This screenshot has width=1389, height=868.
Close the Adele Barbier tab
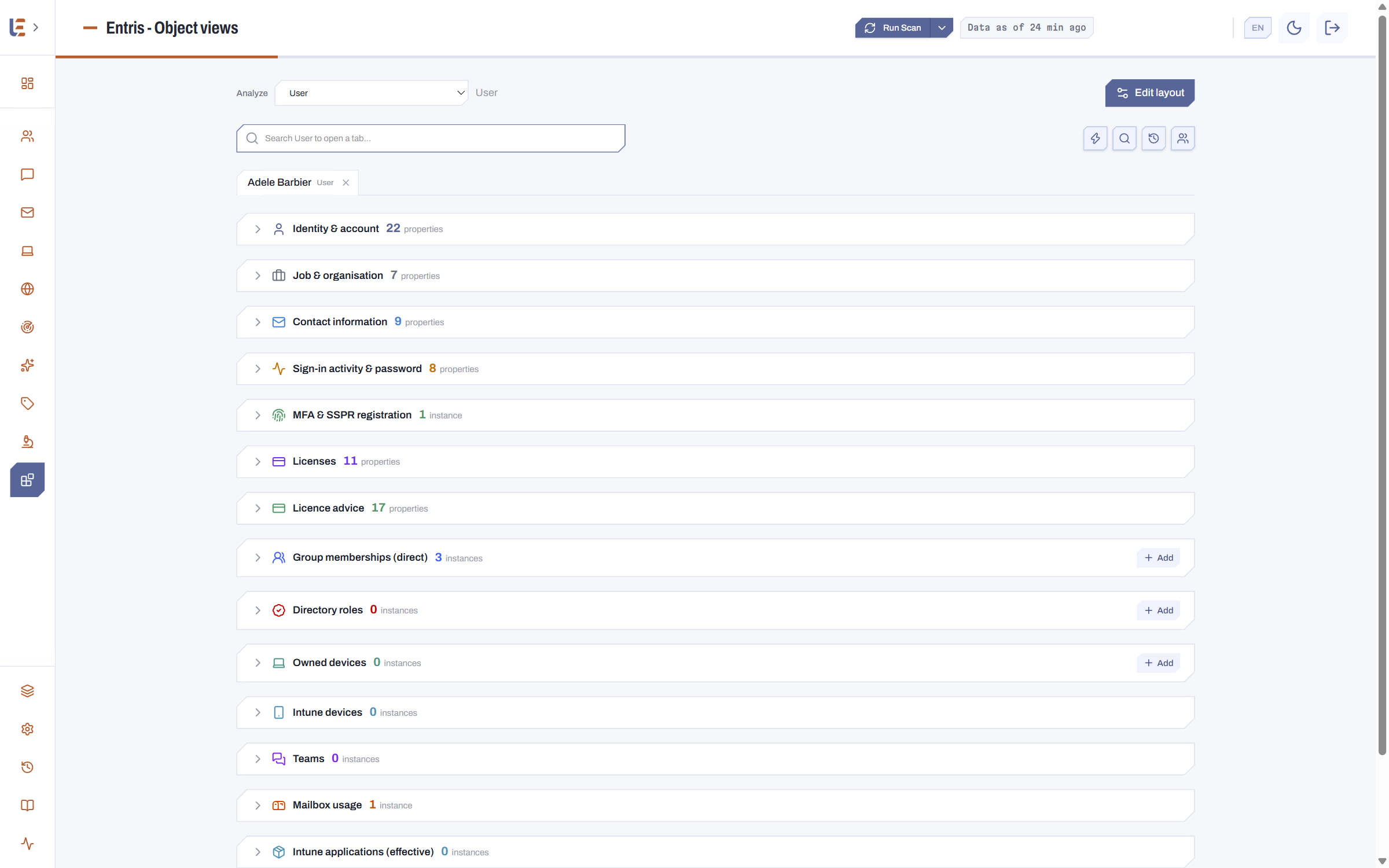pyautogui.click(x=346, y=183)
